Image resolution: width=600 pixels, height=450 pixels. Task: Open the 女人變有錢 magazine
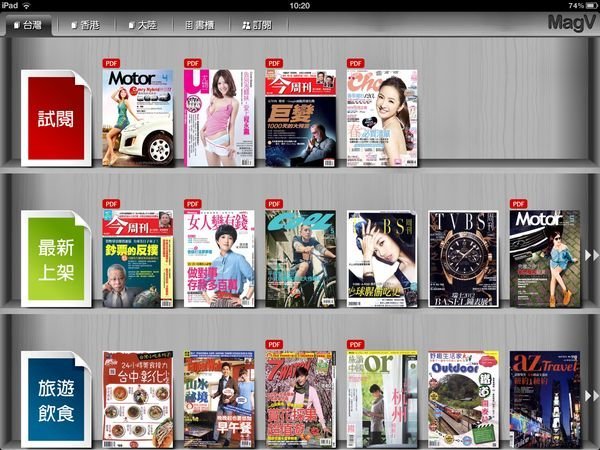[219, 258]
